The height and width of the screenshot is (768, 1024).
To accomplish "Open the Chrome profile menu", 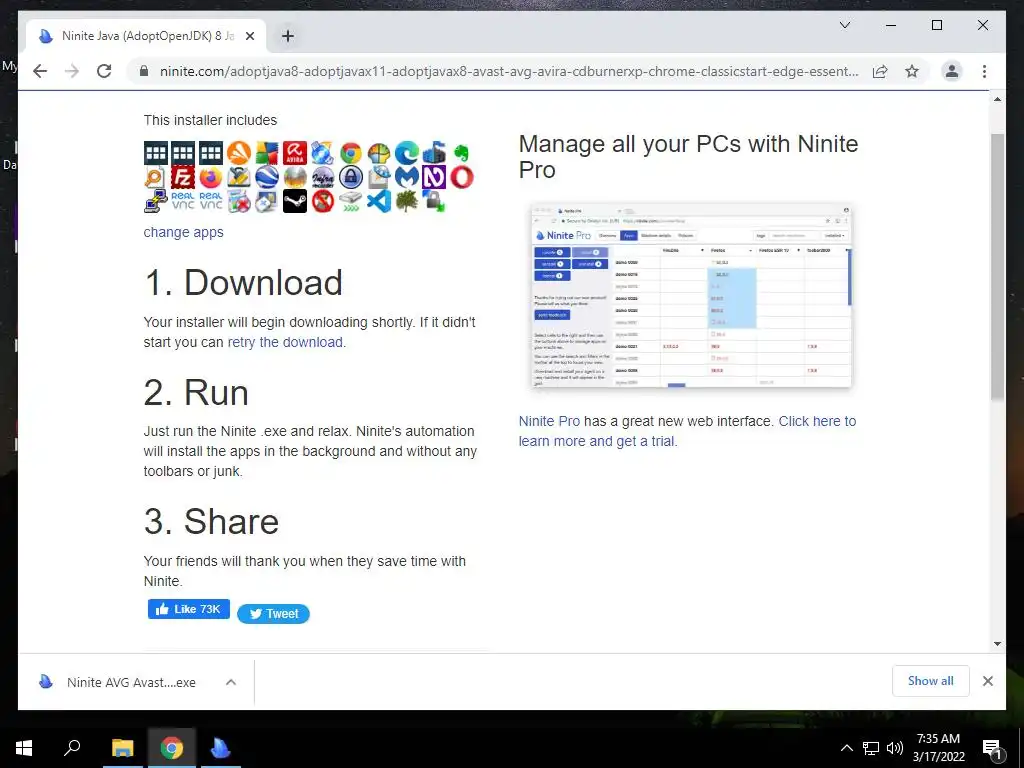I will [x=952, y=71].
